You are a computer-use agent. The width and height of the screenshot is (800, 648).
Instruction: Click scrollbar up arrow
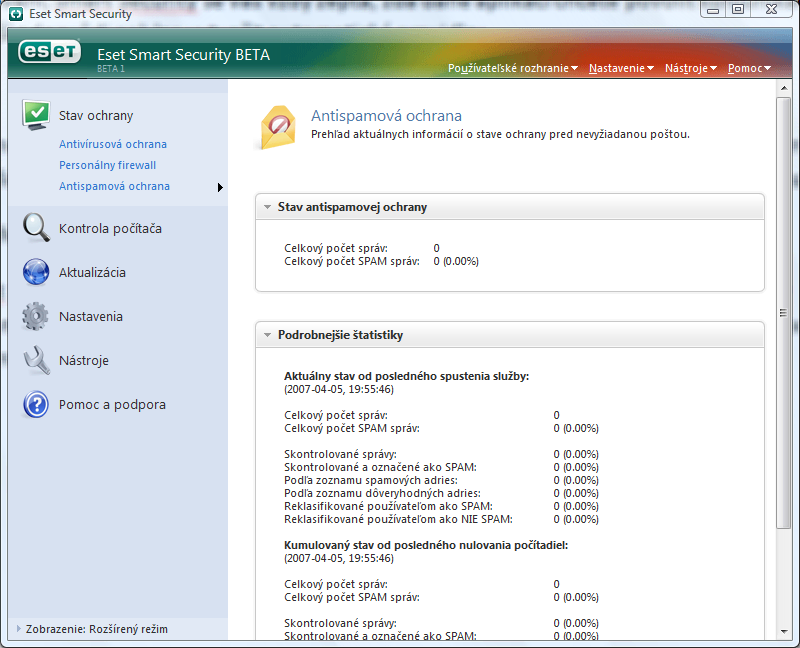pos(784,88)
